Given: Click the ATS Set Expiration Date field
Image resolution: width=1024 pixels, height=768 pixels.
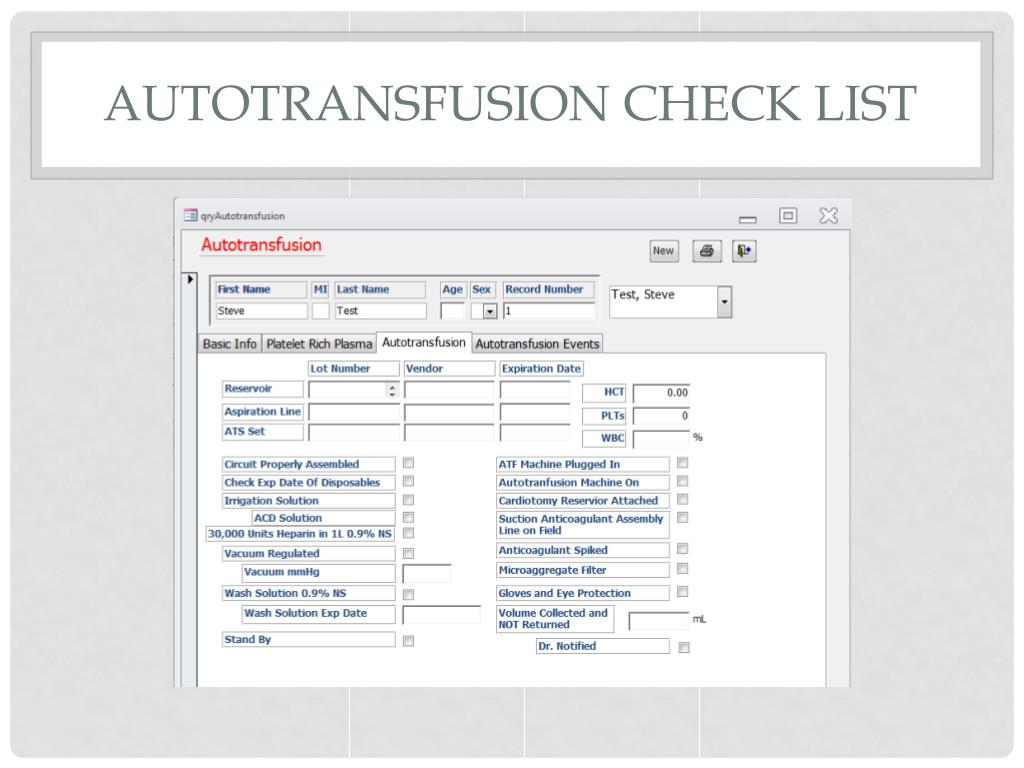Looking at the screenshot, I should (x=535, y=432).
